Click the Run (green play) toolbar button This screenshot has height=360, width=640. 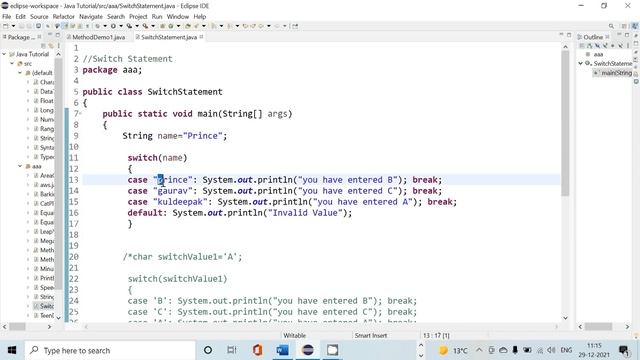click(x=113, y=26)
